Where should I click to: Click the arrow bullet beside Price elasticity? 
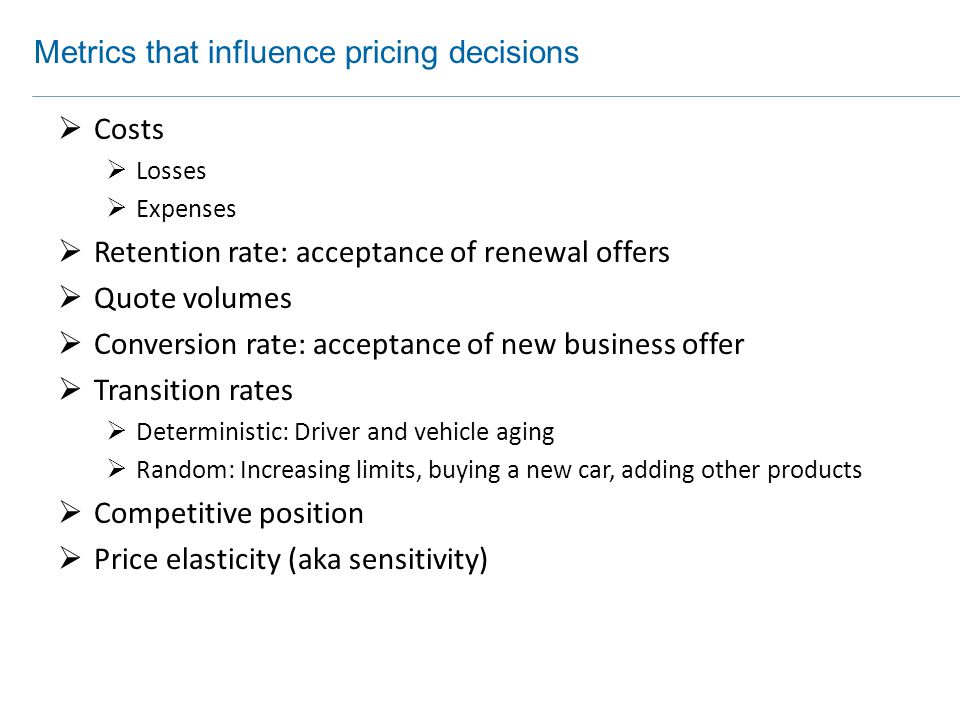pyautogui.click(x=70, y=558)
